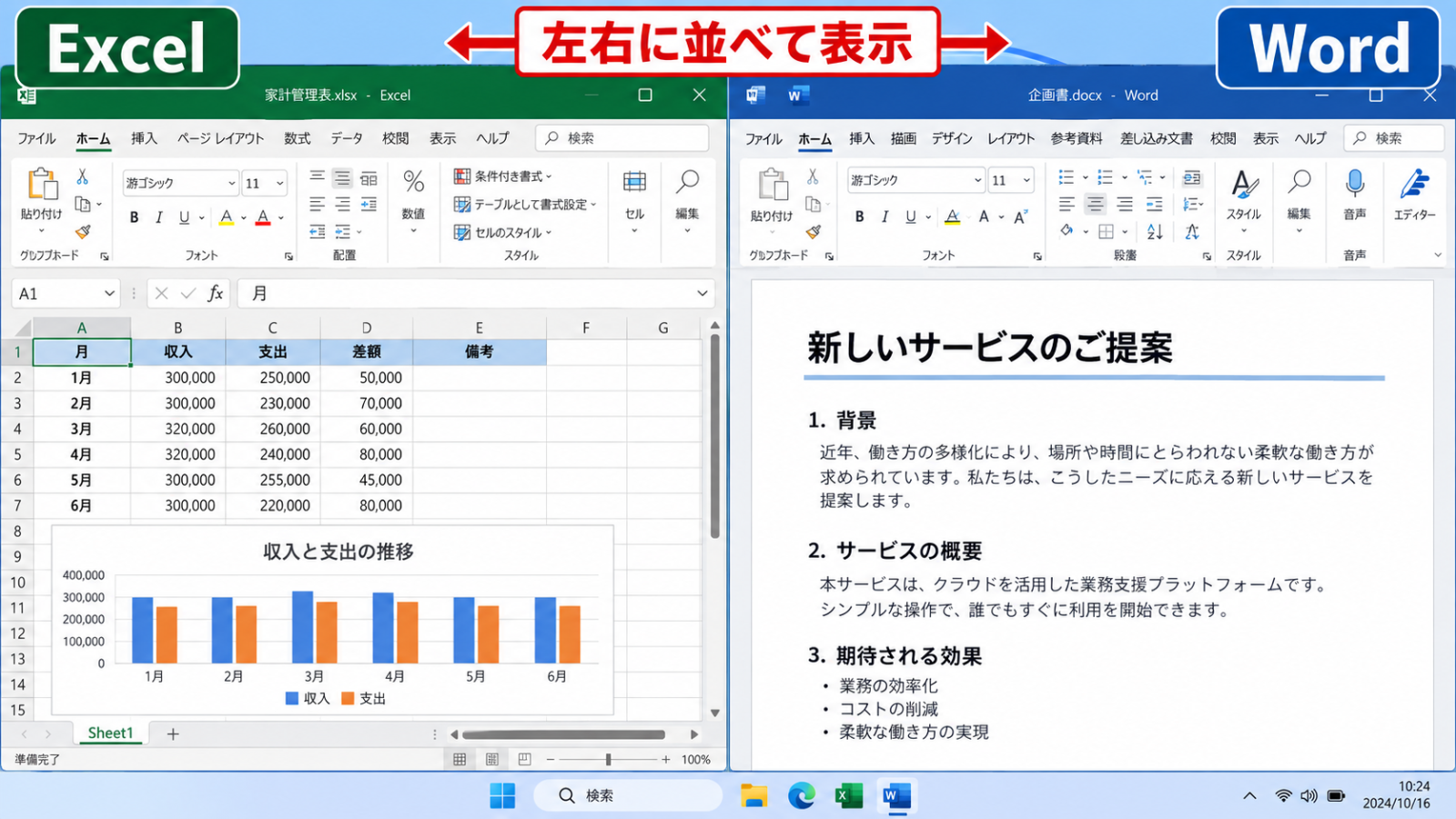
Task: Click the Excel zoom-out minus button
Action: [x=551, y=759]
